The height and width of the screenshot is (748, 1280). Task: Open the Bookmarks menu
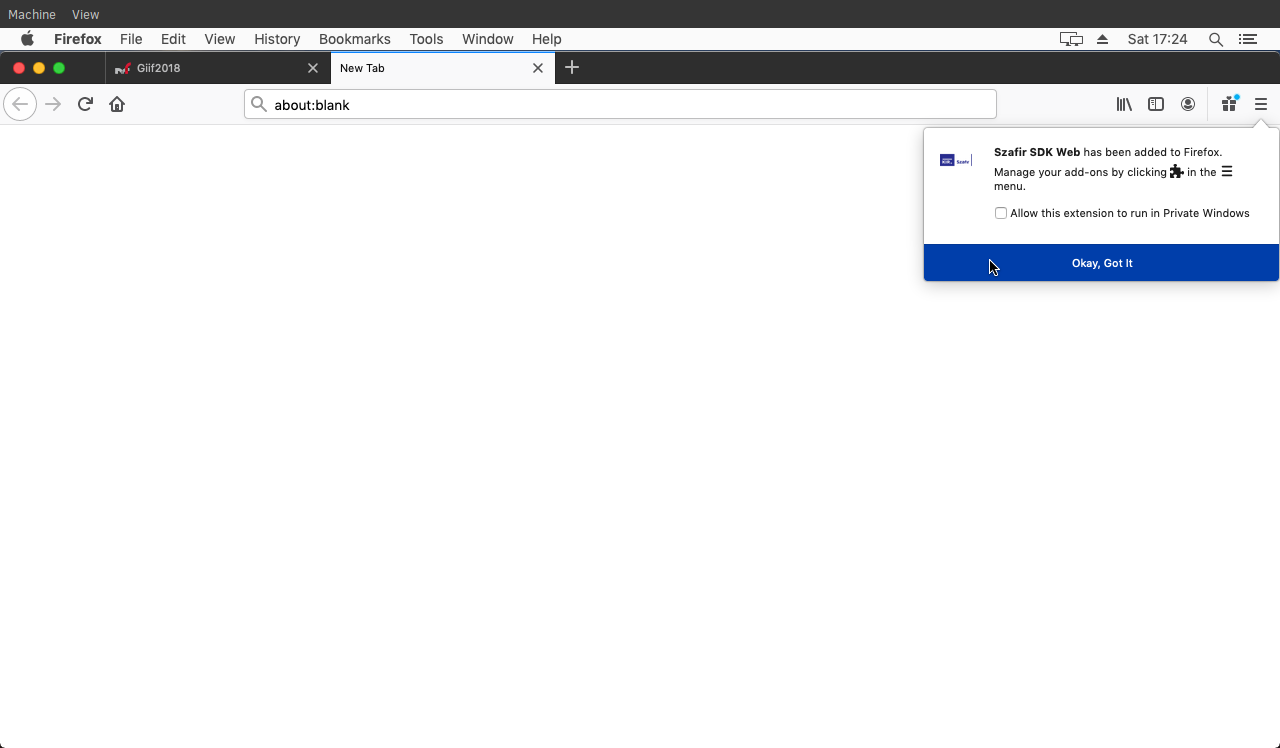[354, 39]
